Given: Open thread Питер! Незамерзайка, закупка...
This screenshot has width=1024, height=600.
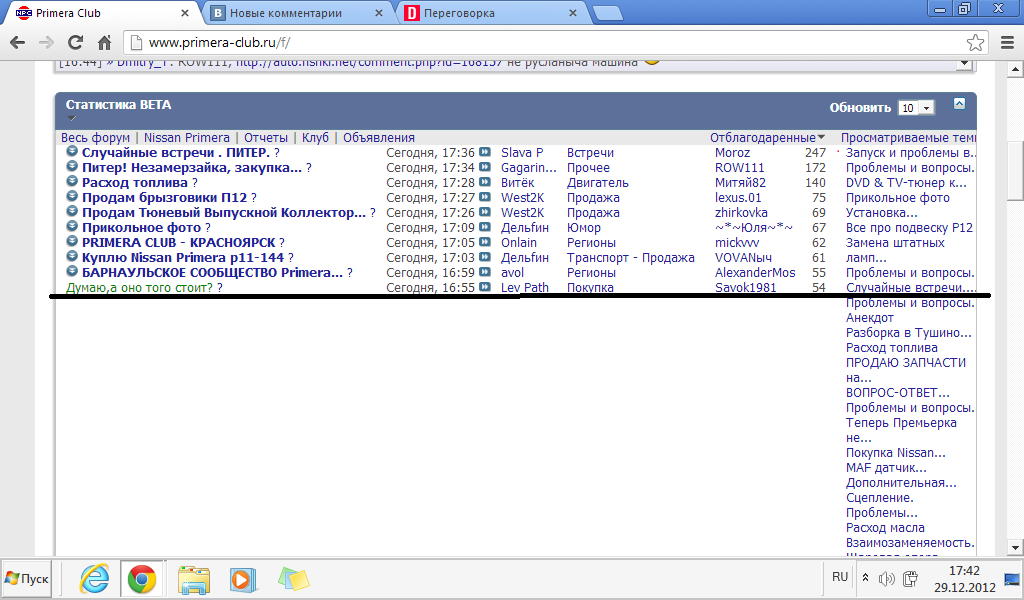Looking at the screenshot, I should [x=192, y=167].
